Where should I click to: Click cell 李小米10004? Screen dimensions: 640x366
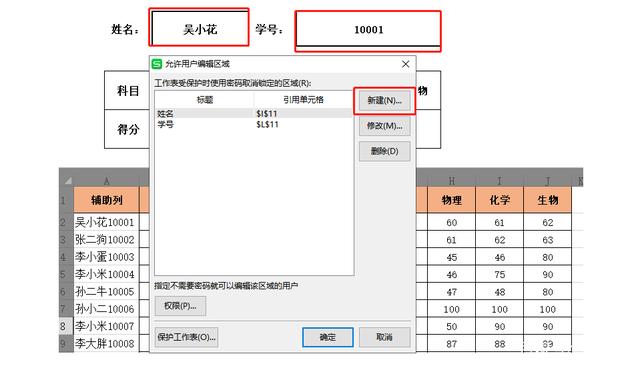(x=107, y=274)
